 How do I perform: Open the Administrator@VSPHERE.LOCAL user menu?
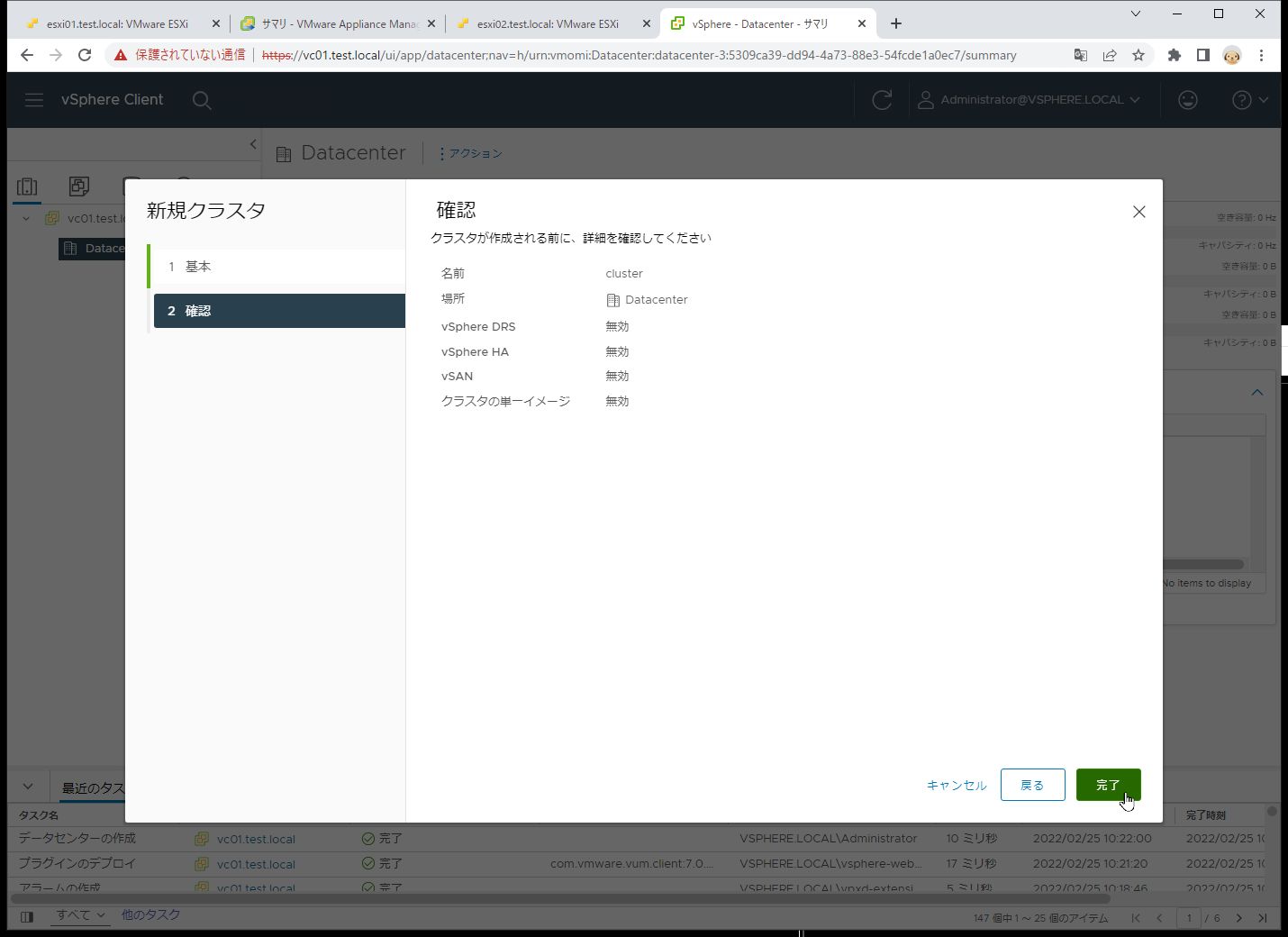(1029, 100)
